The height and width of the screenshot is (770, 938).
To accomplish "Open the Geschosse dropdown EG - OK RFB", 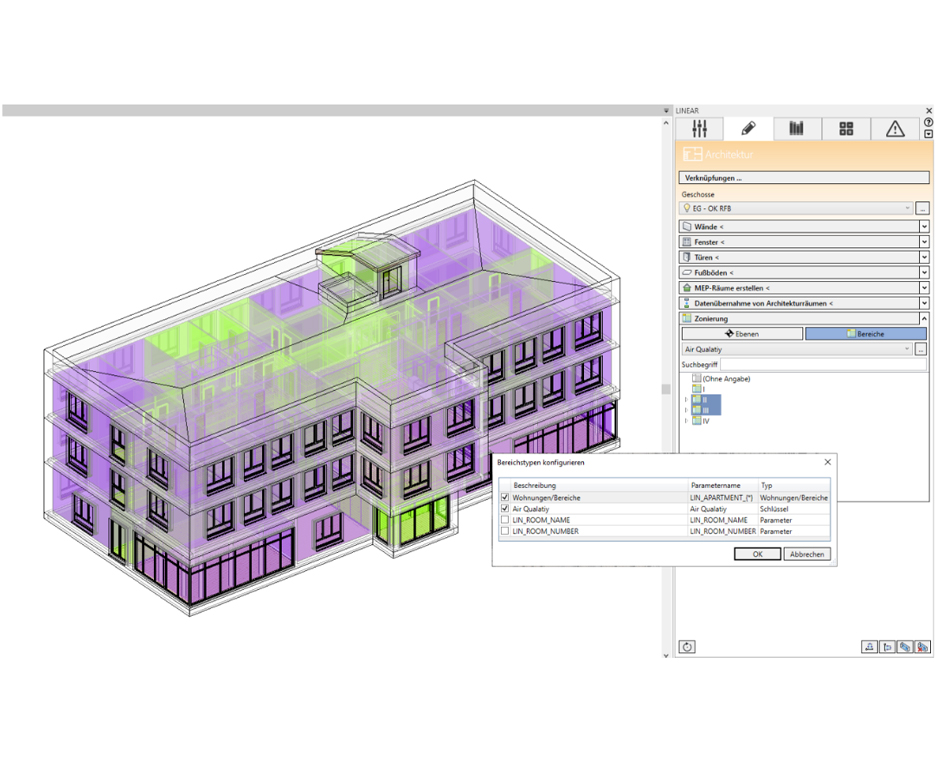I will tap(796, 208).
